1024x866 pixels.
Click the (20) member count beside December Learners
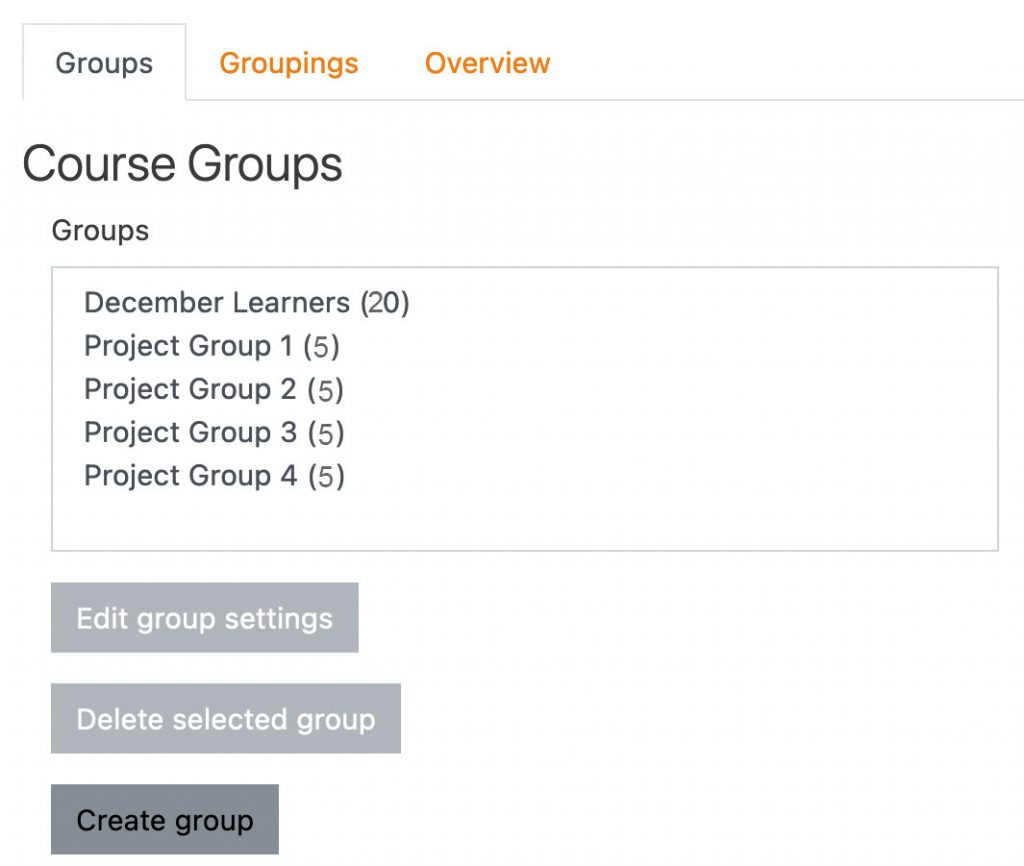pyautogui.click(x=385, y=303)
